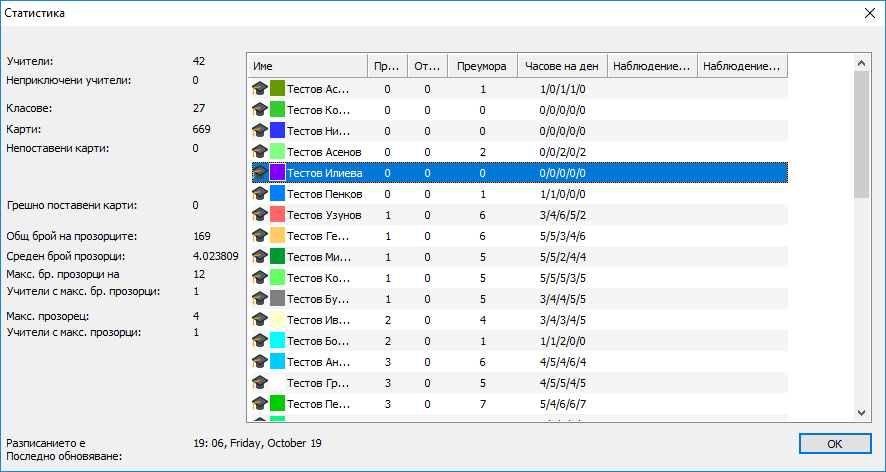Click the cap icon for Тестов Бу... row
Image resolution: width=886 pixels, height=472 pixels.
(260, 299)
